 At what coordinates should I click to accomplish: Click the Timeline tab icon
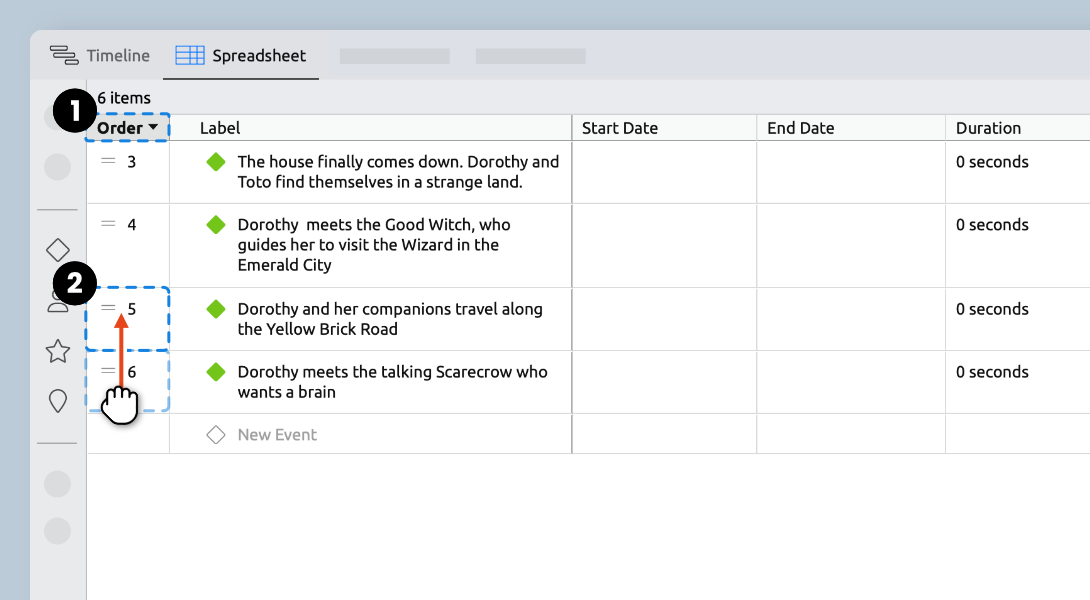pos(64,56)
